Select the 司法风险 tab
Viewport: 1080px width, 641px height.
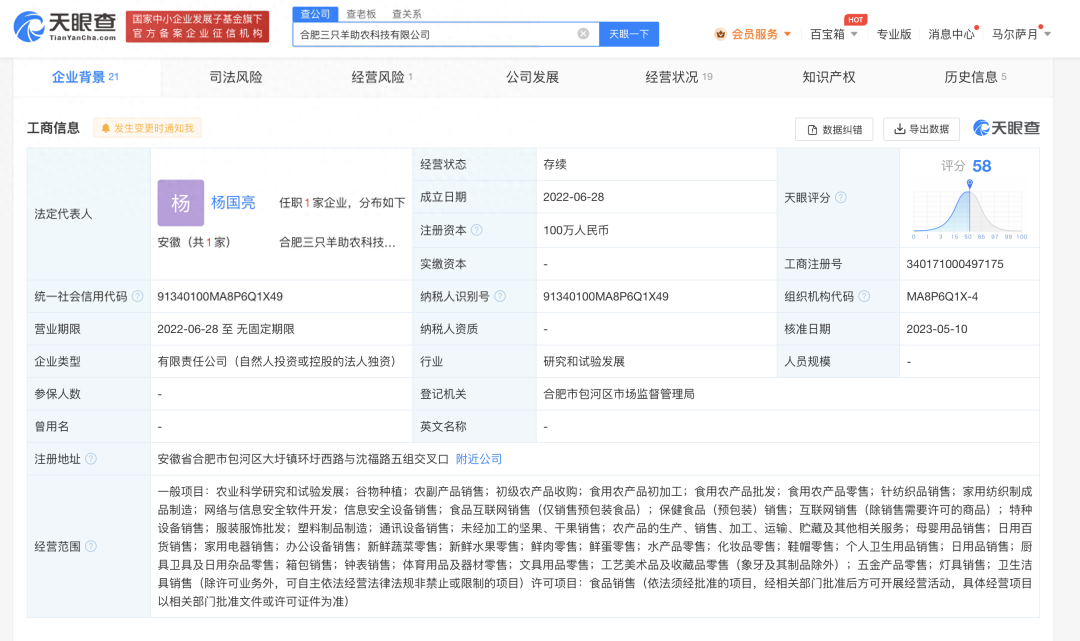click(x=236, y=77)
